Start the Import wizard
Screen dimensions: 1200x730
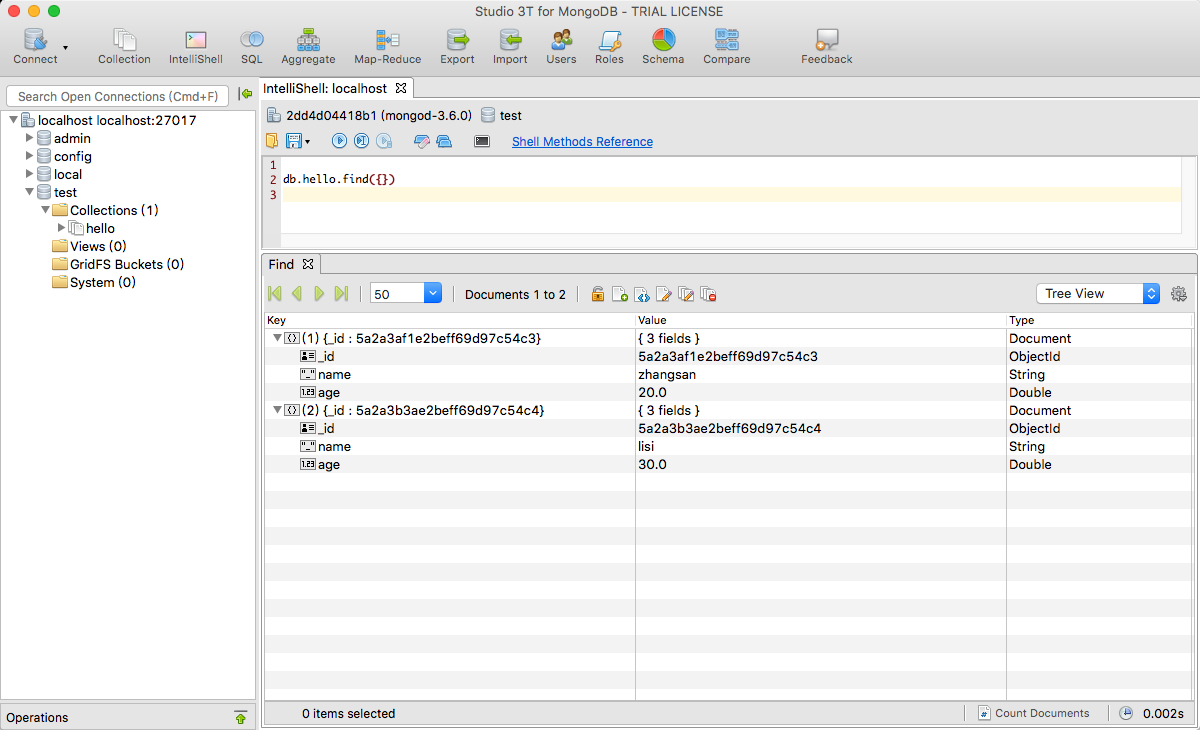click(x=510, y=46)
